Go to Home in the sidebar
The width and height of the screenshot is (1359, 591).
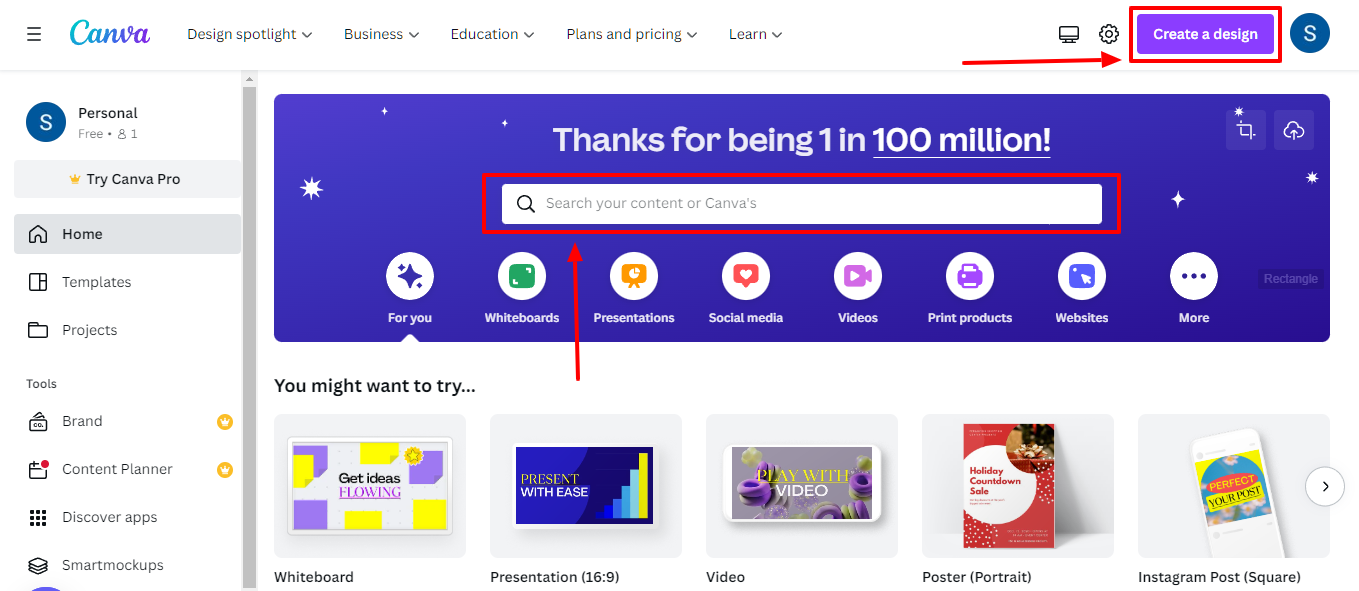click(128, 234)
